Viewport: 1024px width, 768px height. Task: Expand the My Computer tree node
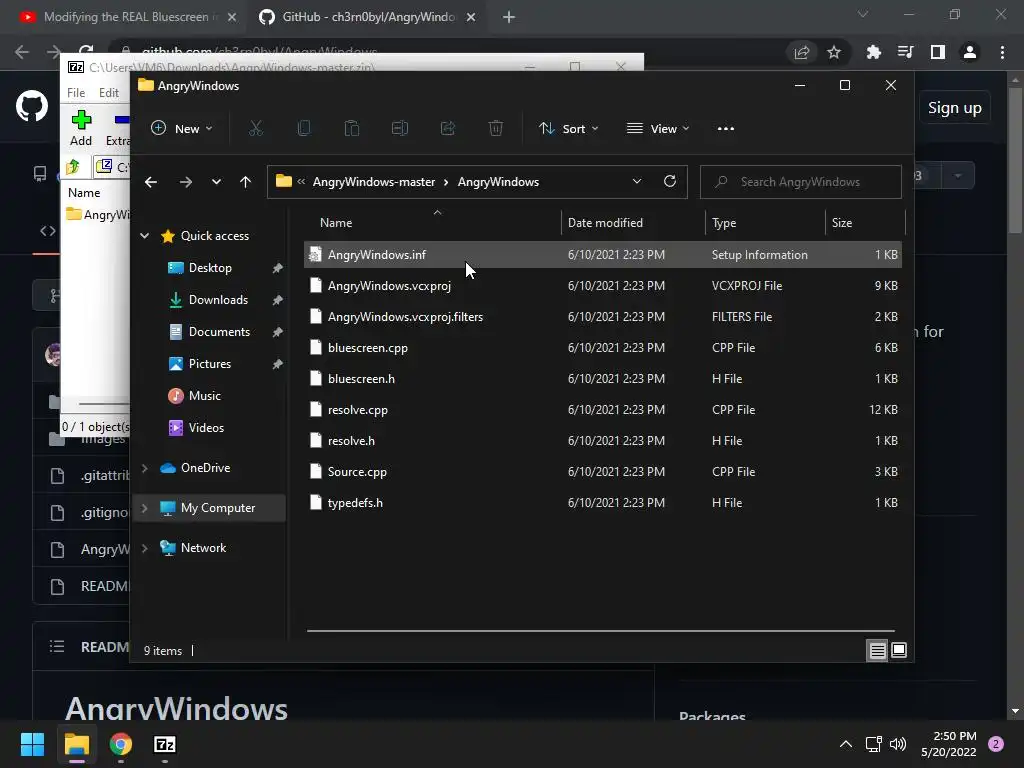coord(144,507)
